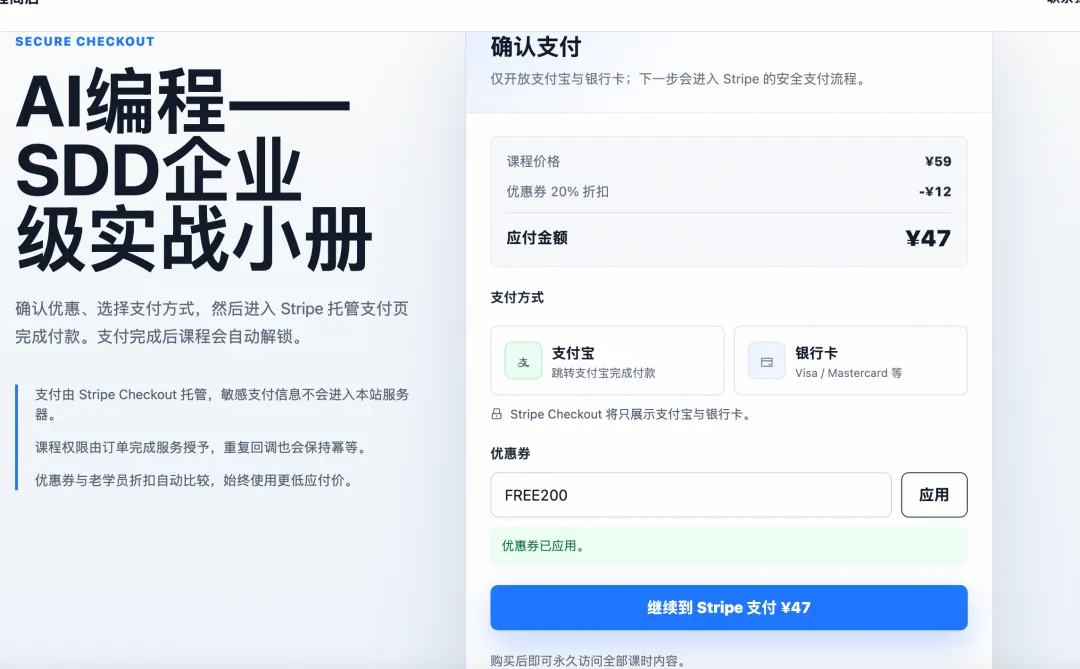The width and height of the screenshot is (1080, 669).
Task: Click the SECURE CHECKOUT label
Action: (x=85, y=41)
